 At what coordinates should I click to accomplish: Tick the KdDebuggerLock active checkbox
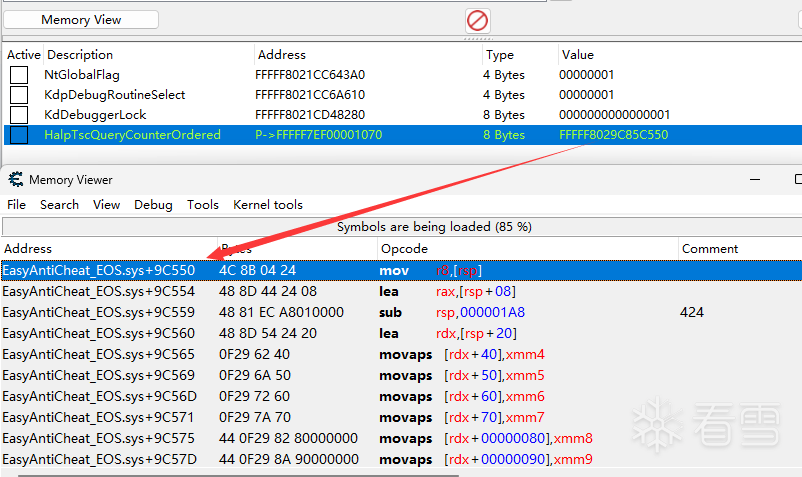(19, 115)
